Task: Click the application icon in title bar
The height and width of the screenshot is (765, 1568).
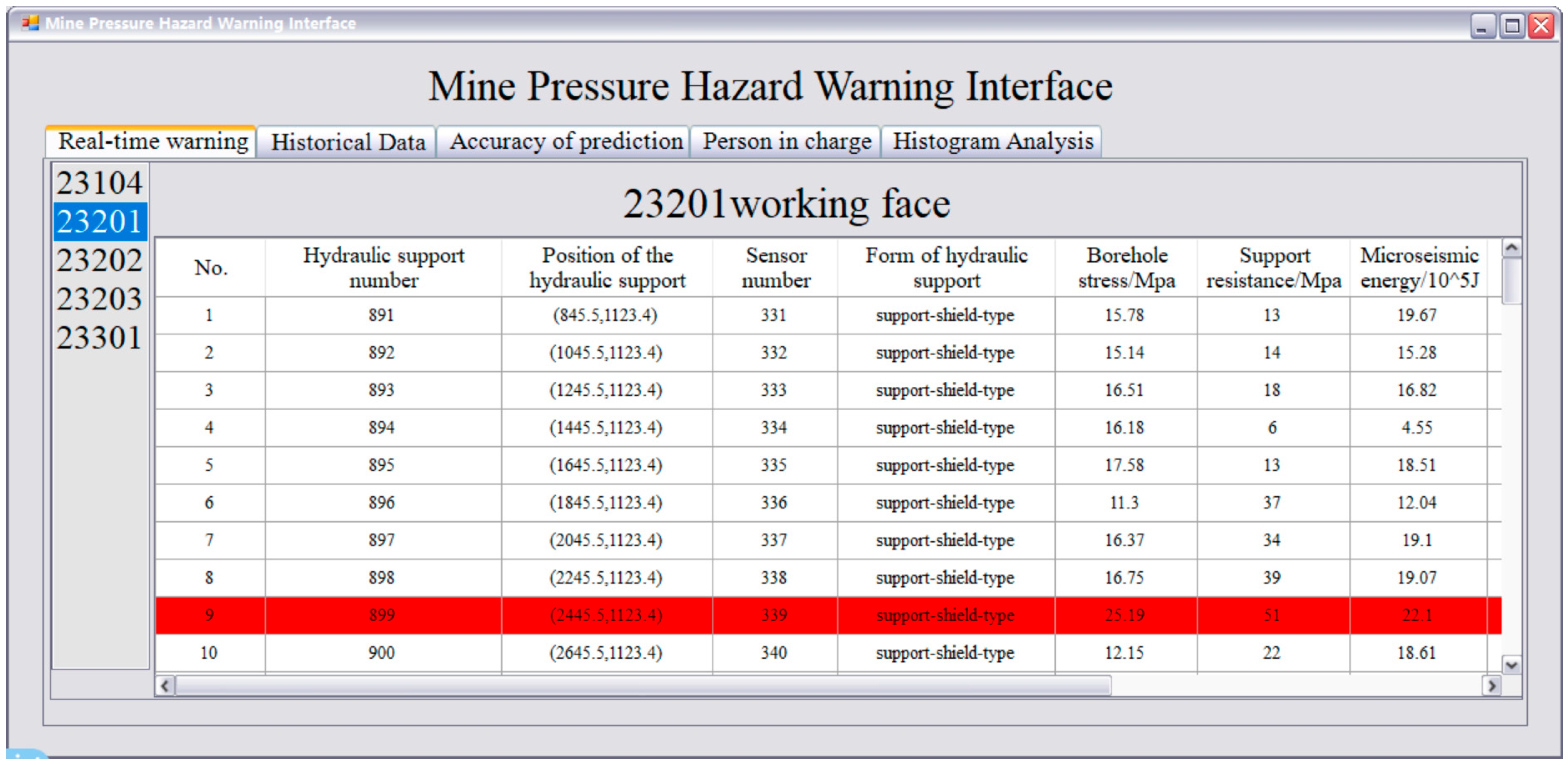Action: [x=29, y=23]
